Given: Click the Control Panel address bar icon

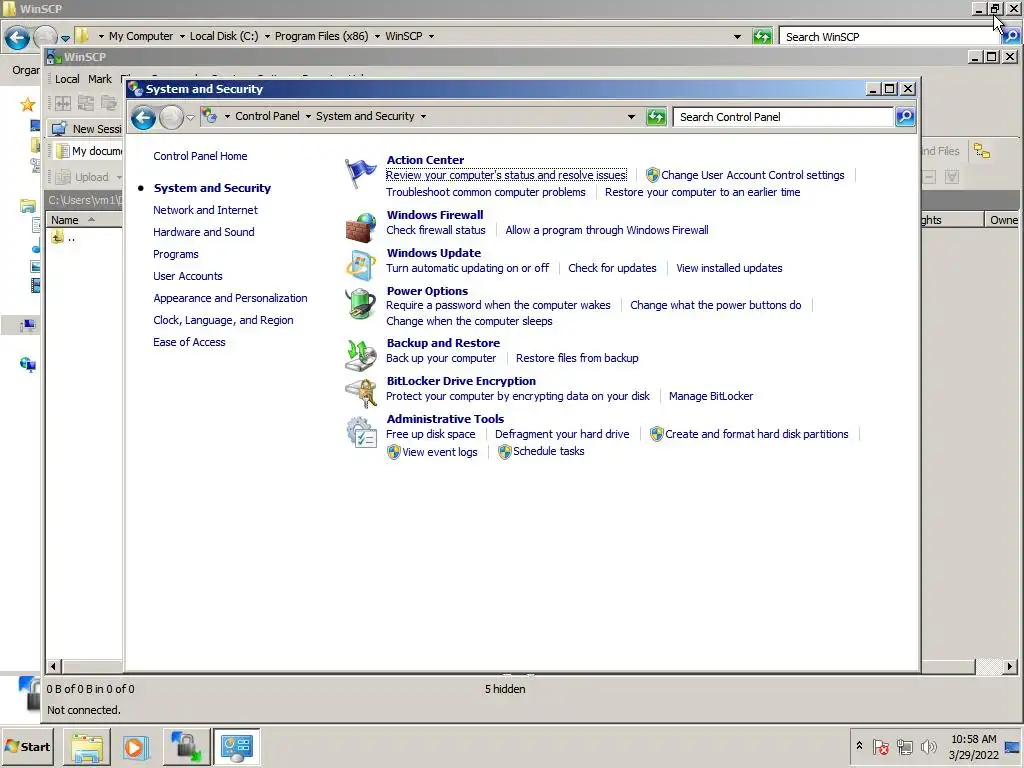Looking at the screenshot, I should click(209, 116).
